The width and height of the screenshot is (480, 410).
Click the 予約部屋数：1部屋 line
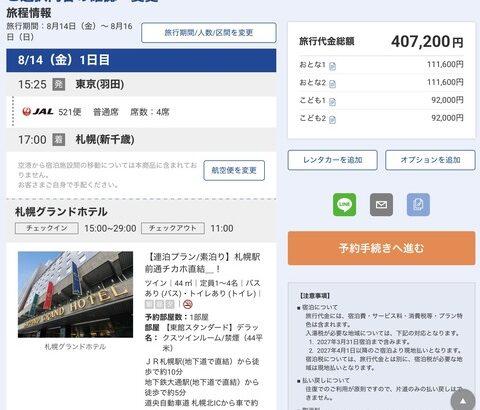coord(177,317)
